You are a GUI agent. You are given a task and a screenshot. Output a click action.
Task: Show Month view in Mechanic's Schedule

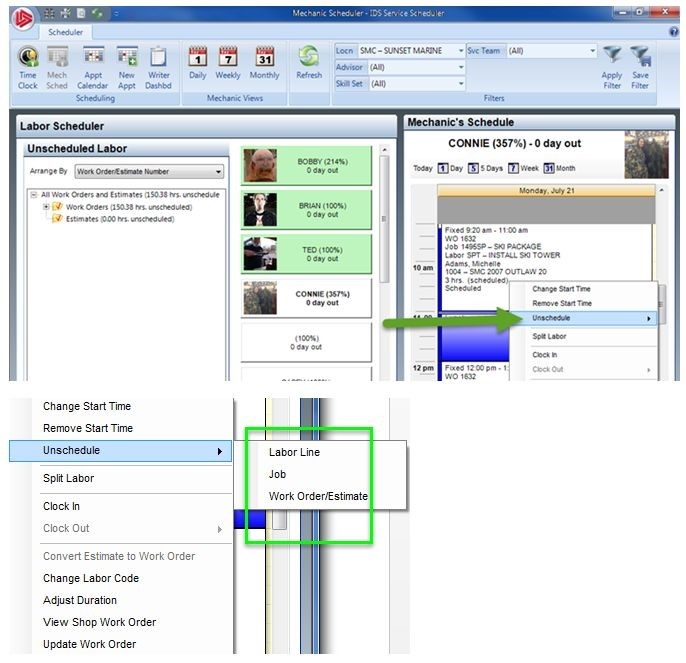pos(560,168)
